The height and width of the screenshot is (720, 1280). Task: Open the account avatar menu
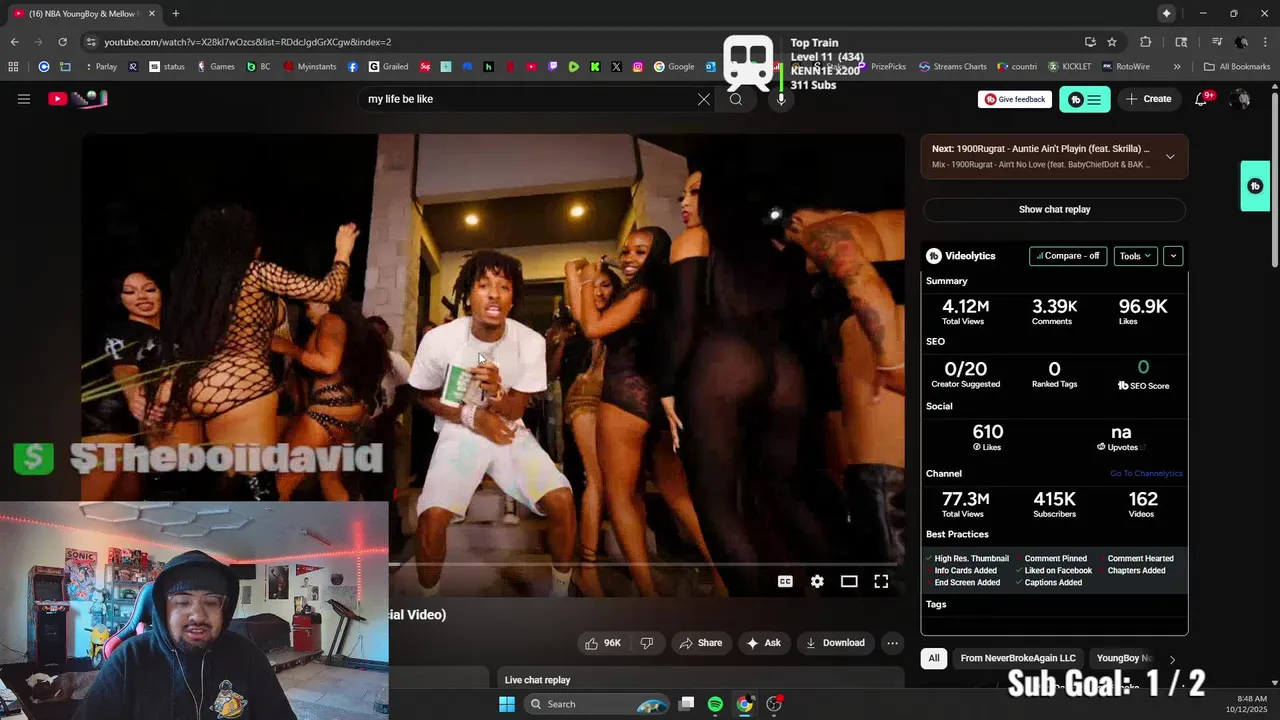point(1241,99)
